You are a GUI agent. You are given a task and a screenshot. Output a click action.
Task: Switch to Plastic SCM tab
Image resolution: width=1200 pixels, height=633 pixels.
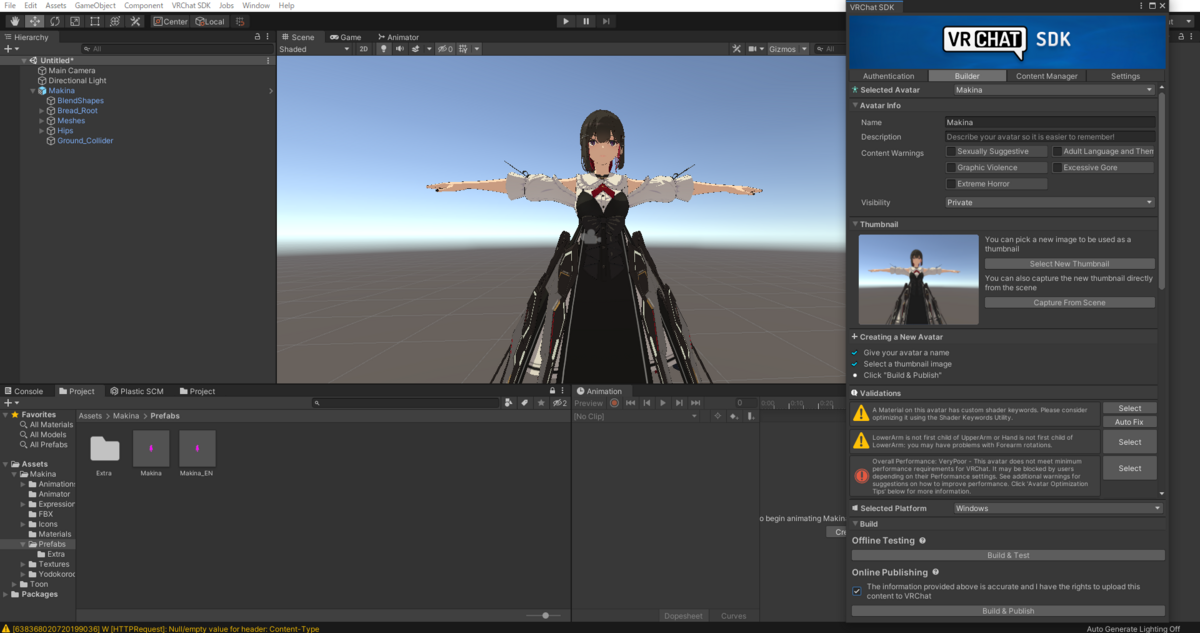[136, 391]
